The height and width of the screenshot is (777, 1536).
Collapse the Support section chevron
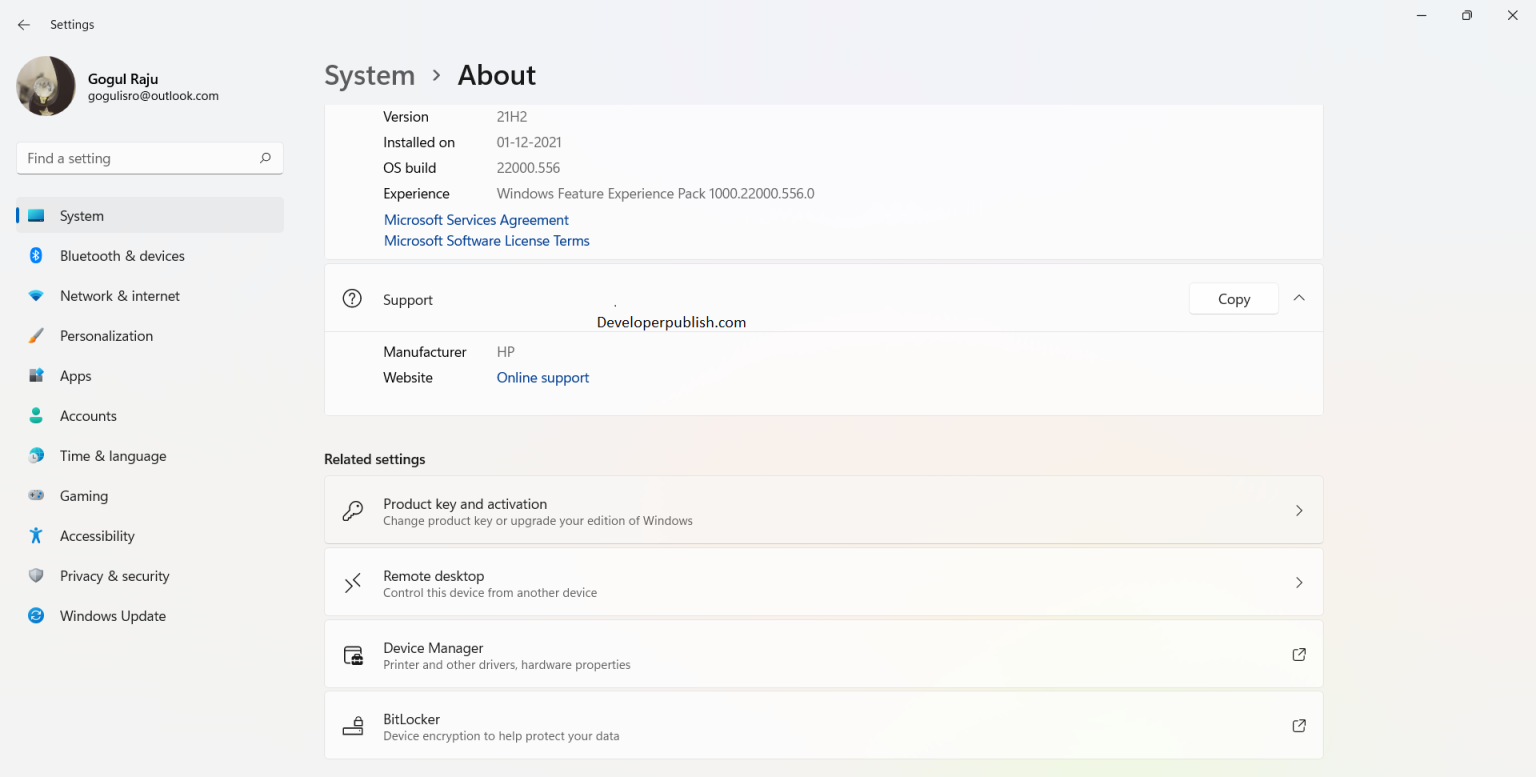click(x=1299, y=298)
